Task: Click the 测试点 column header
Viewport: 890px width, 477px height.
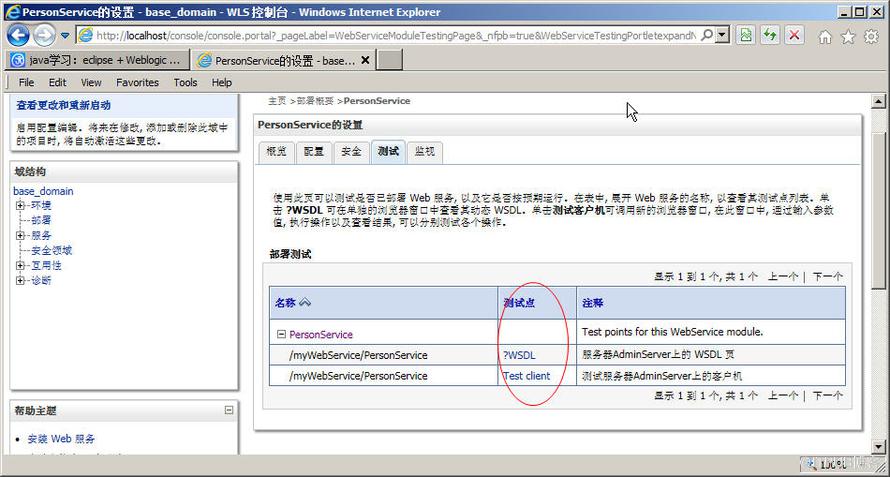Action: pyautogui.click(x=519, y=303)
